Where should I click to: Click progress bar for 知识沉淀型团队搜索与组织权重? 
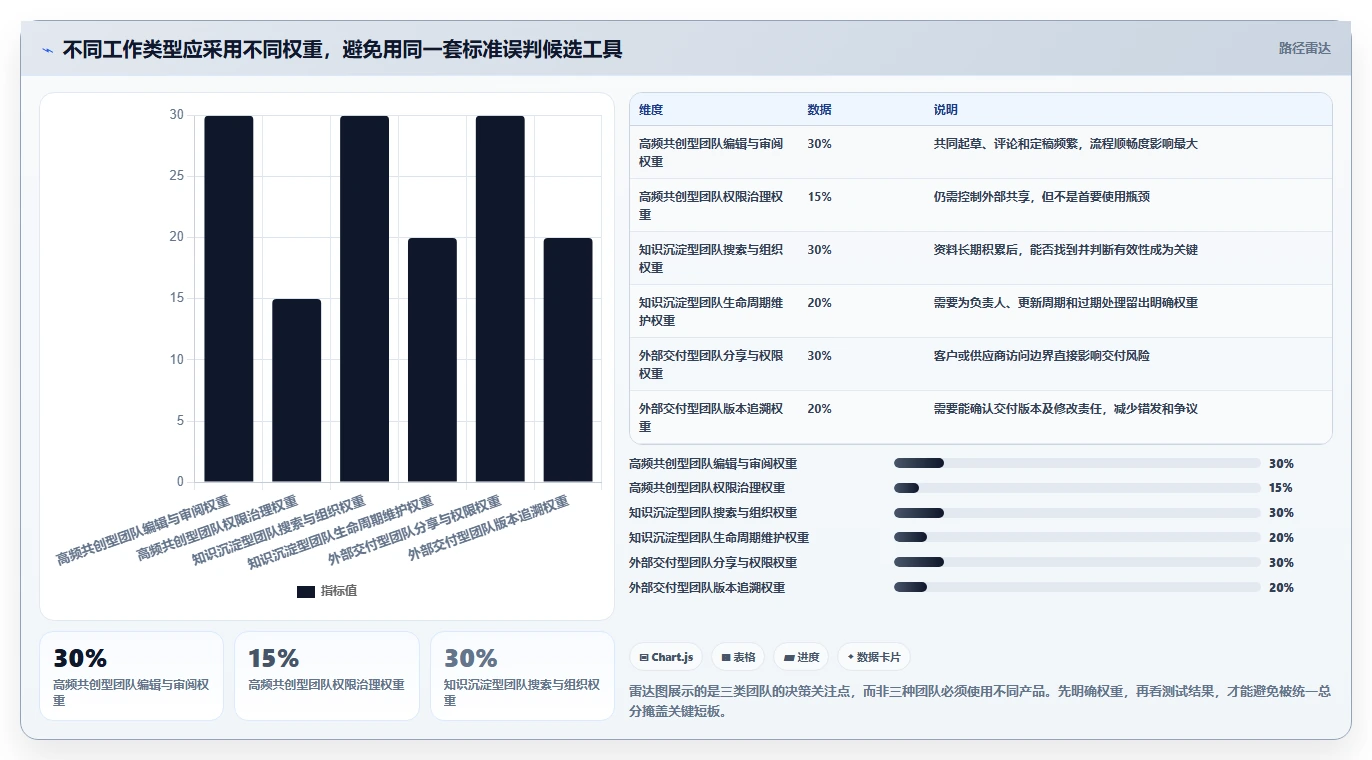point(1077,513)
